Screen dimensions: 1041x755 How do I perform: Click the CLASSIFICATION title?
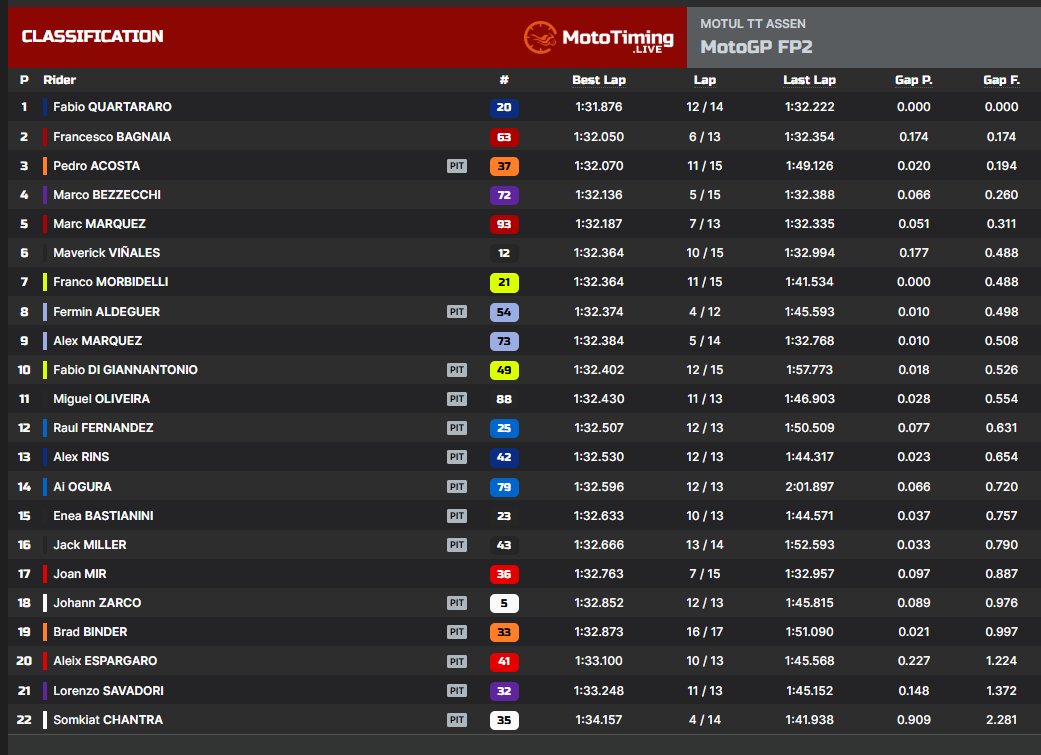pyautogui.click(x=92, y=37)
